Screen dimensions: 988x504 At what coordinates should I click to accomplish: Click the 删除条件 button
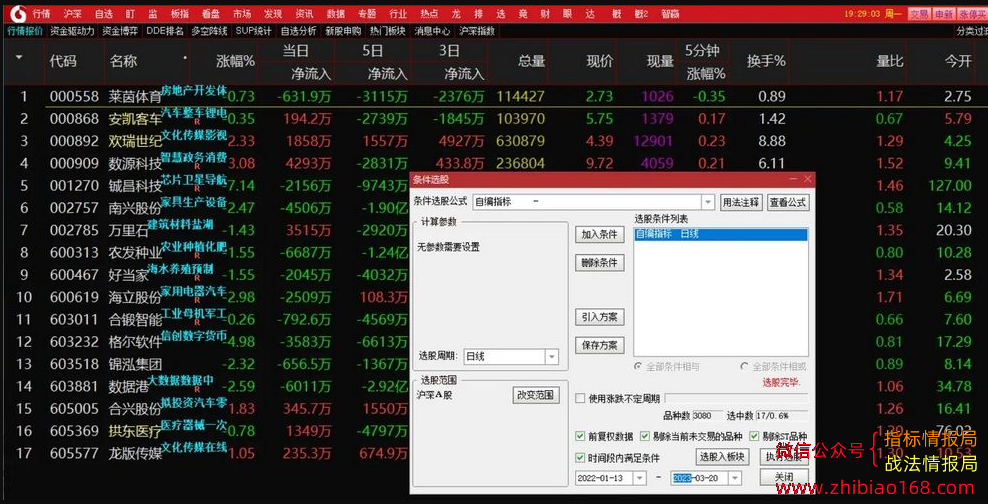point(599,263)
